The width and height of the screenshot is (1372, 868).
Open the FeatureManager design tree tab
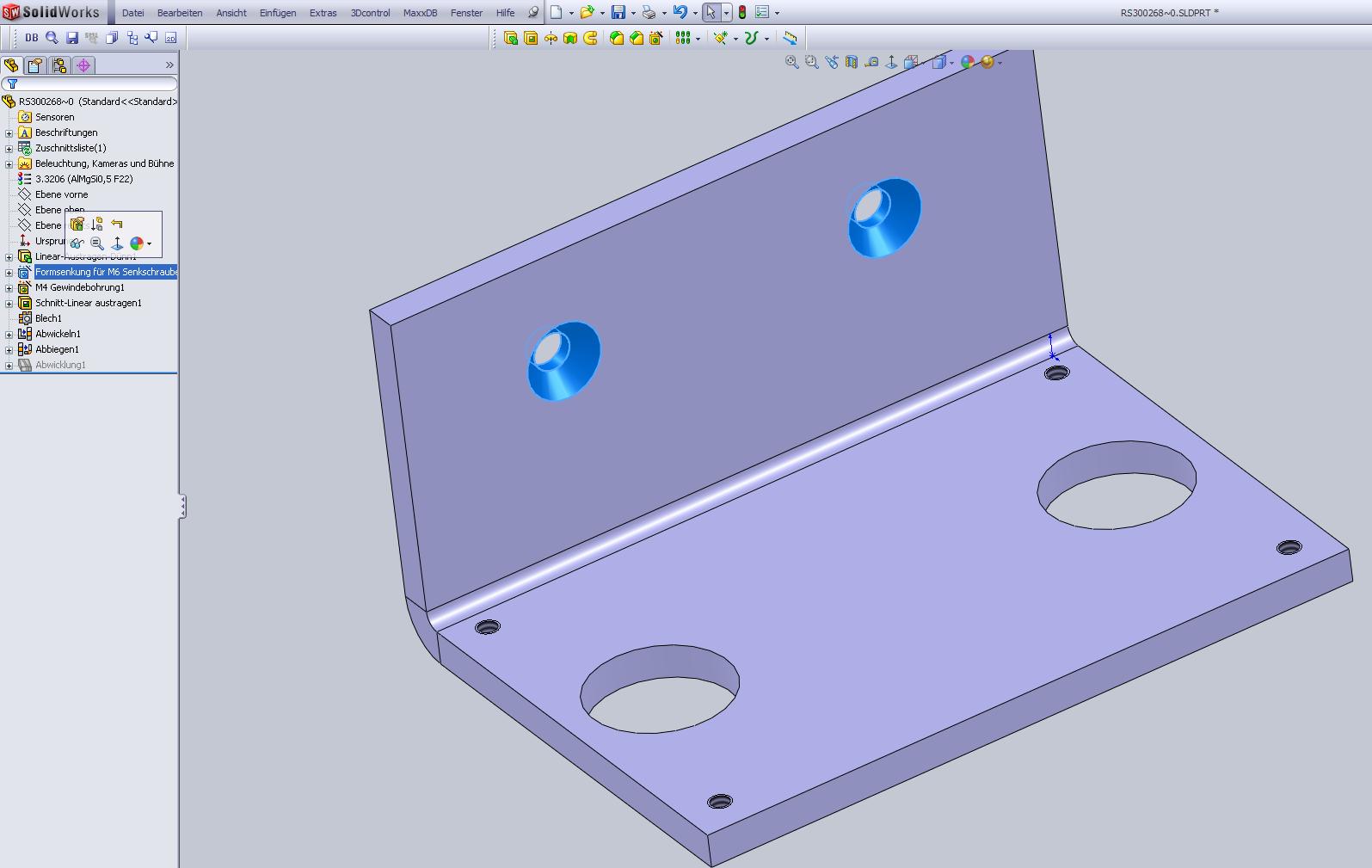tap(11, 65)
